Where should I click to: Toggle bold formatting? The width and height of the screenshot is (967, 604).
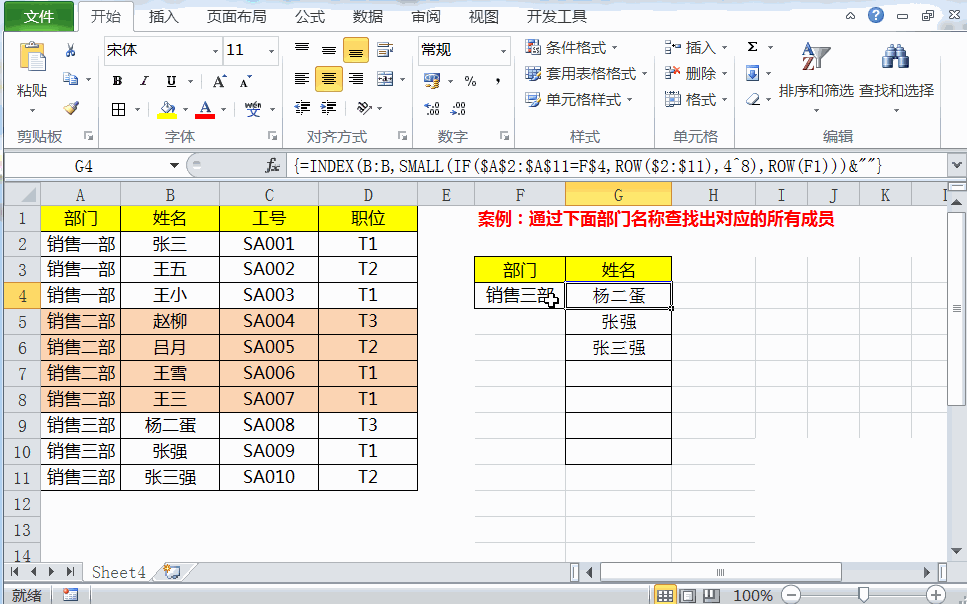pos(117,81)
